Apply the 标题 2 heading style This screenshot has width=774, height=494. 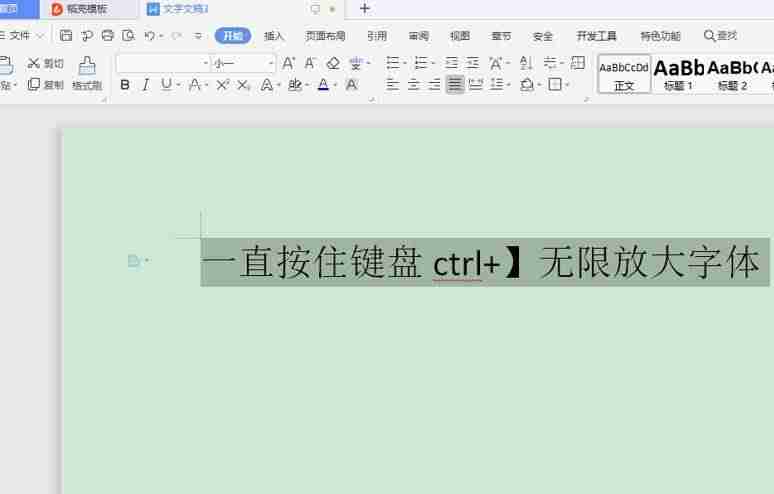732,74
